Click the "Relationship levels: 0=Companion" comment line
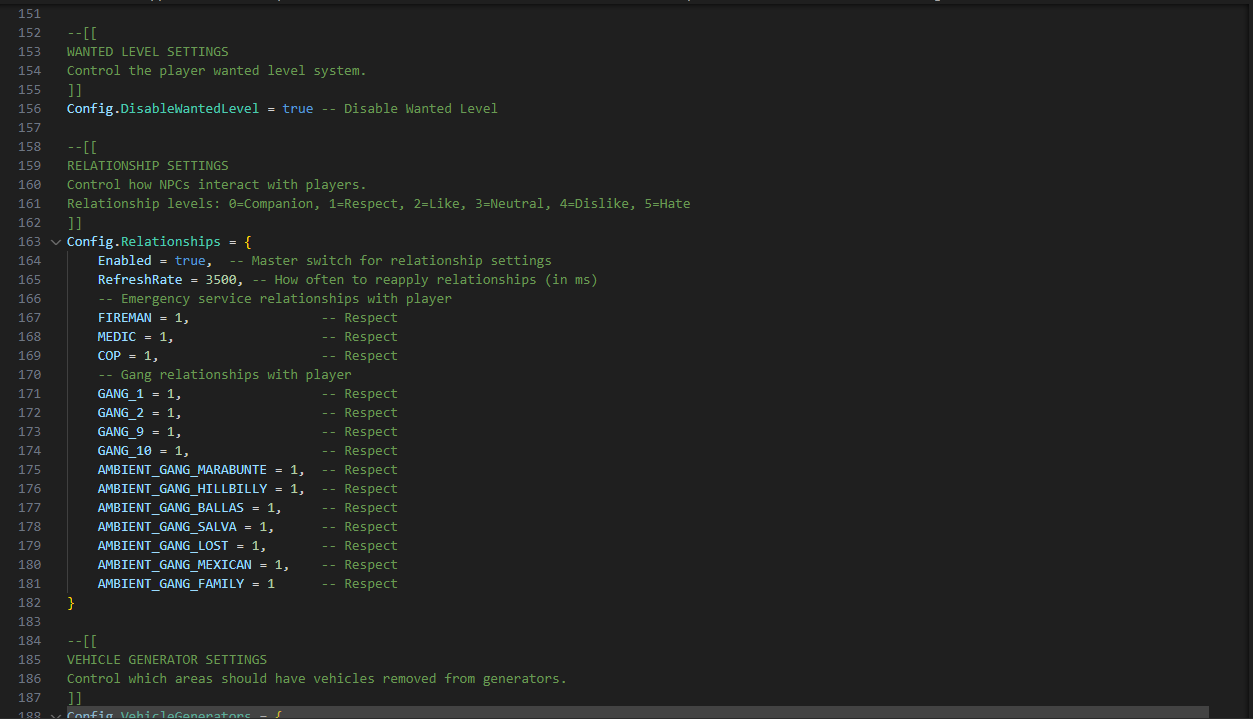Image resolution: width=1253 pixels, height=719 pixels. (x=379, y=204)
